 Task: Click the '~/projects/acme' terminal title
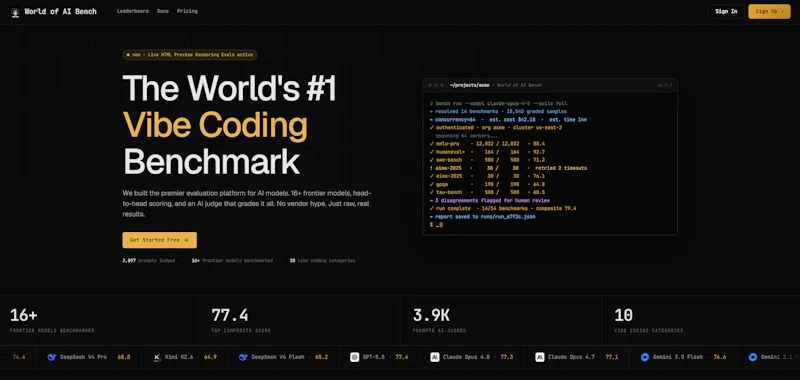coord(469,85)
